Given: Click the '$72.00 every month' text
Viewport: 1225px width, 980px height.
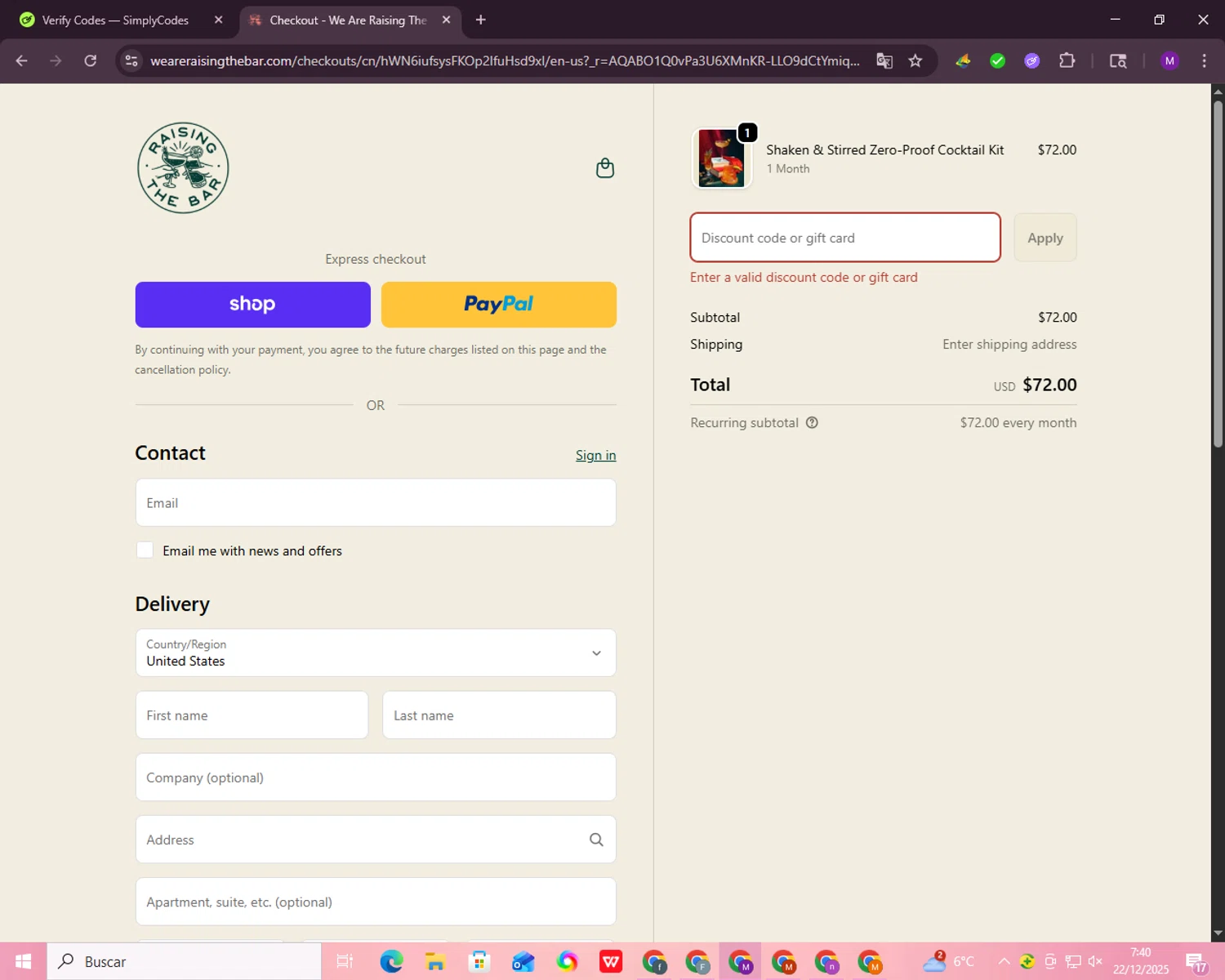Looking at the screenshot, I should click(1018, 423).
